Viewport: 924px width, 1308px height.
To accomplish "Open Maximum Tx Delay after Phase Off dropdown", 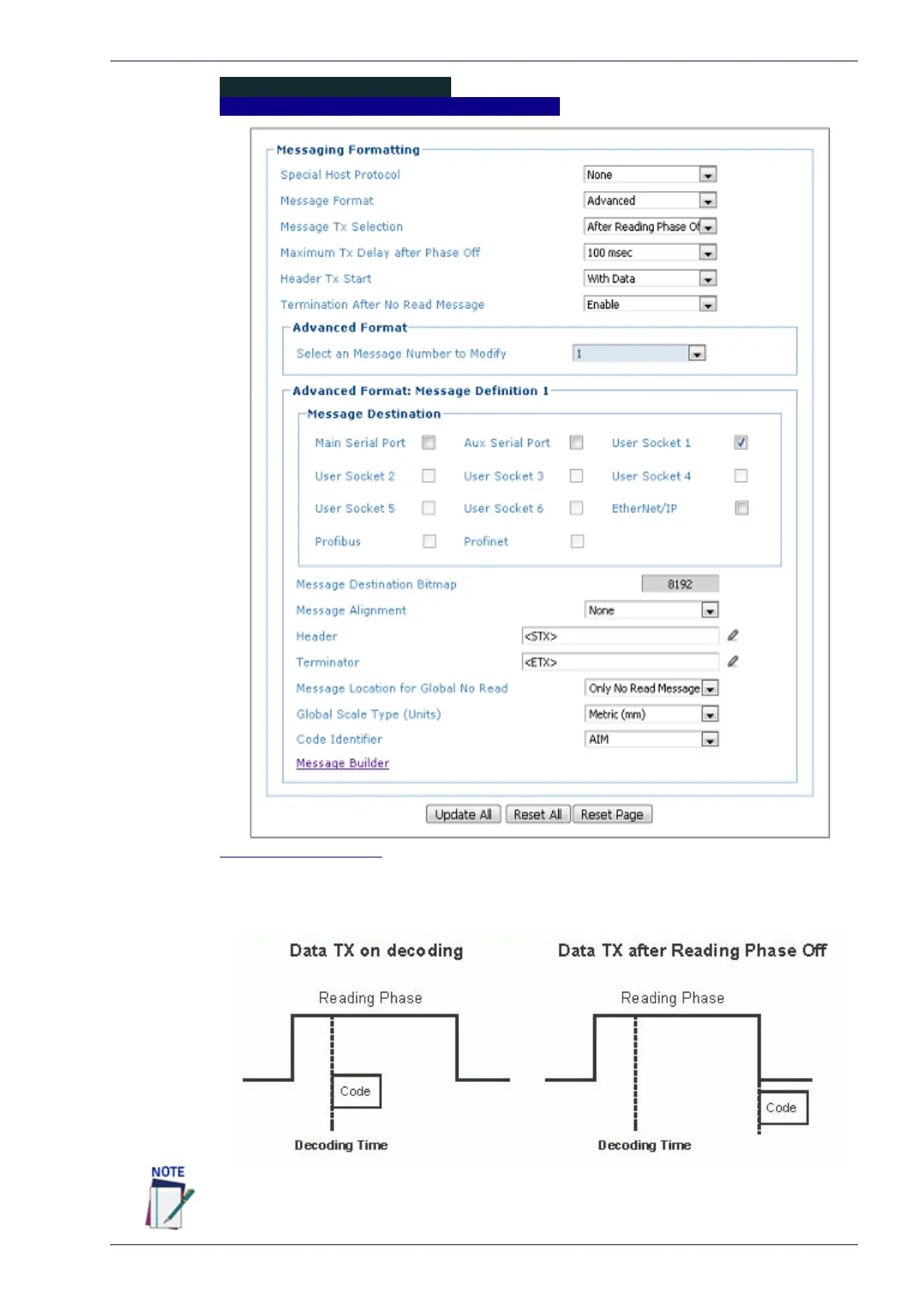I will coord(650,252).
